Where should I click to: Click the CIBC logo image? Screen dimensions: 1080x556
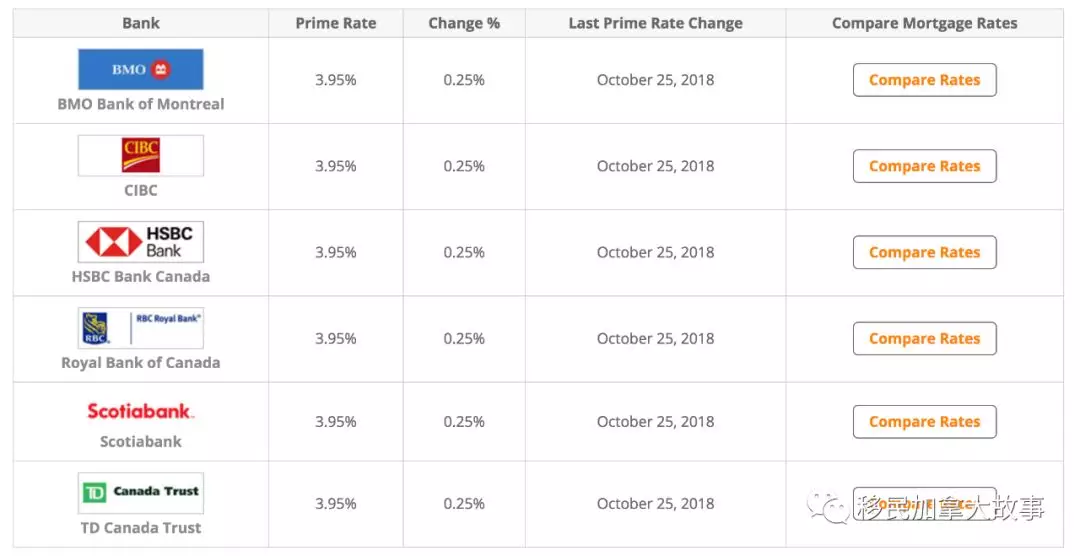tap(141, 155)
